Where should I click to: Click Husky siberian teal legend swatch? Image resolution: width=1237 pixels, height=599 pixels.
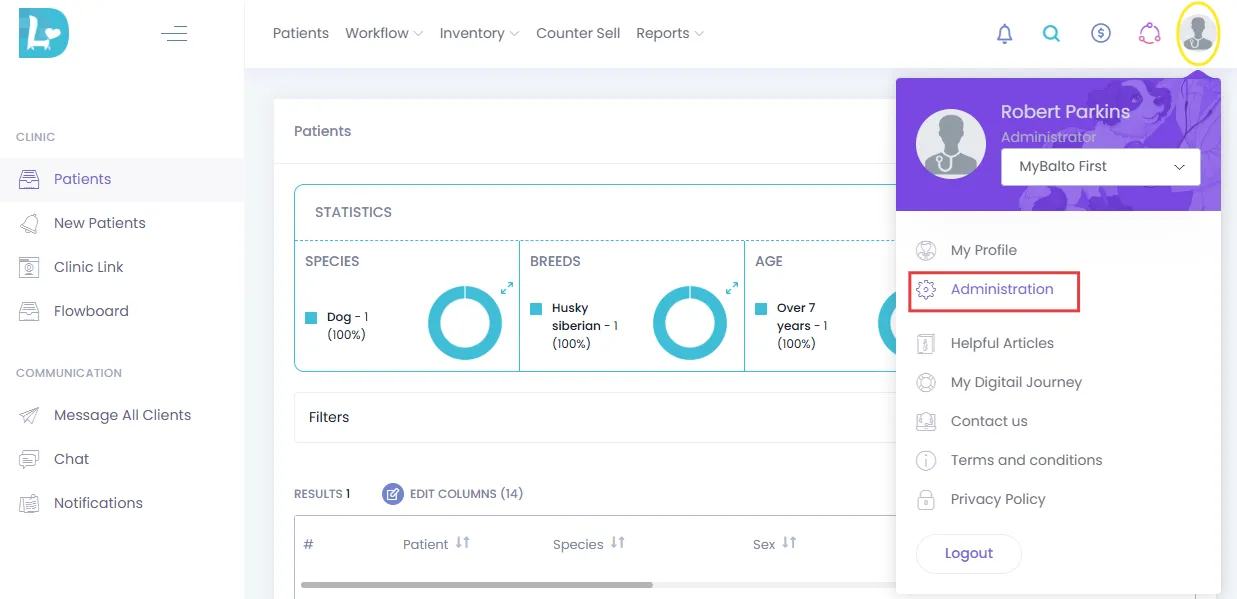click(x=536, y=309)
